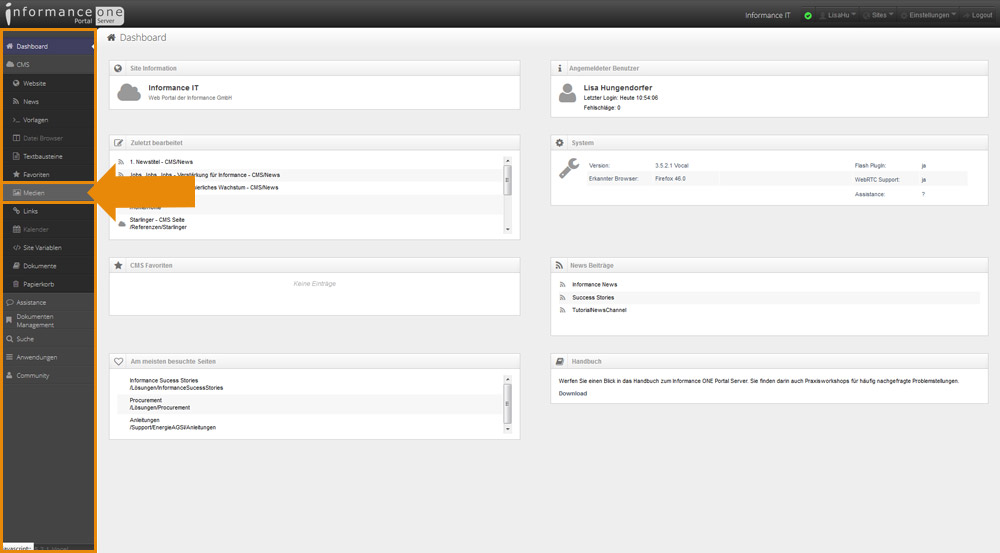Viewport: 1000px width, 553px height.
Task: Click the book icon in Handbuch header
Action: [559, 361]
